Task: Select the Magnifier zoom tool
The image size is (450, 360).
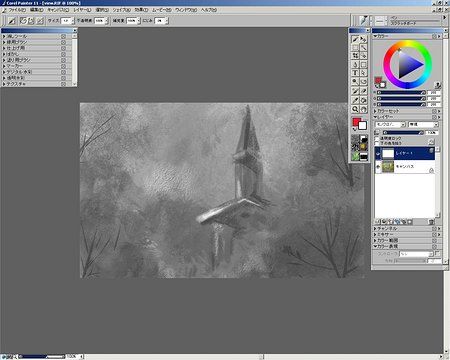Action: click(x=355, y=109)
